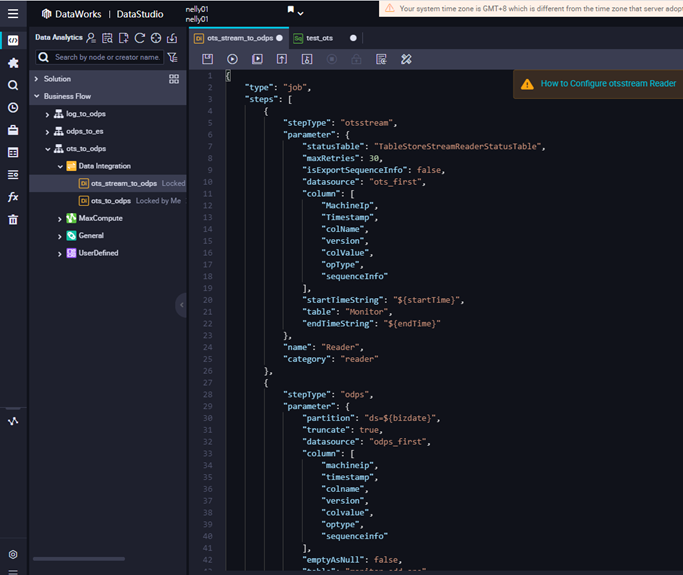The image size is (683, 575).
Task: Click the "ds=${bizdate}" partition value
Action: 402,418
